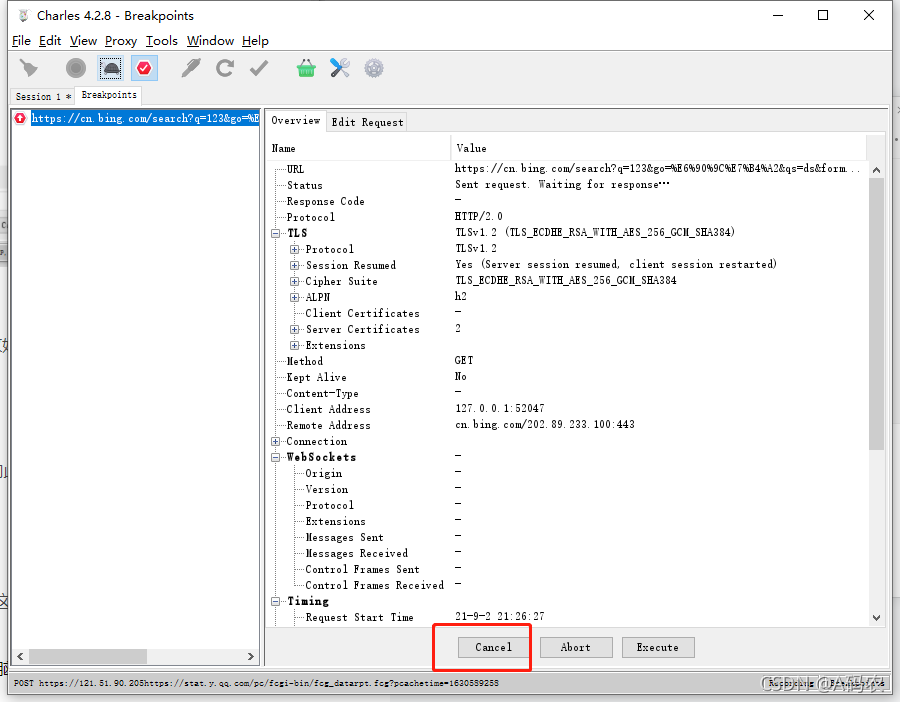Click the Charles app icon in title bar
The width and height of the screenshot is (900, 702).
point(24,15)
